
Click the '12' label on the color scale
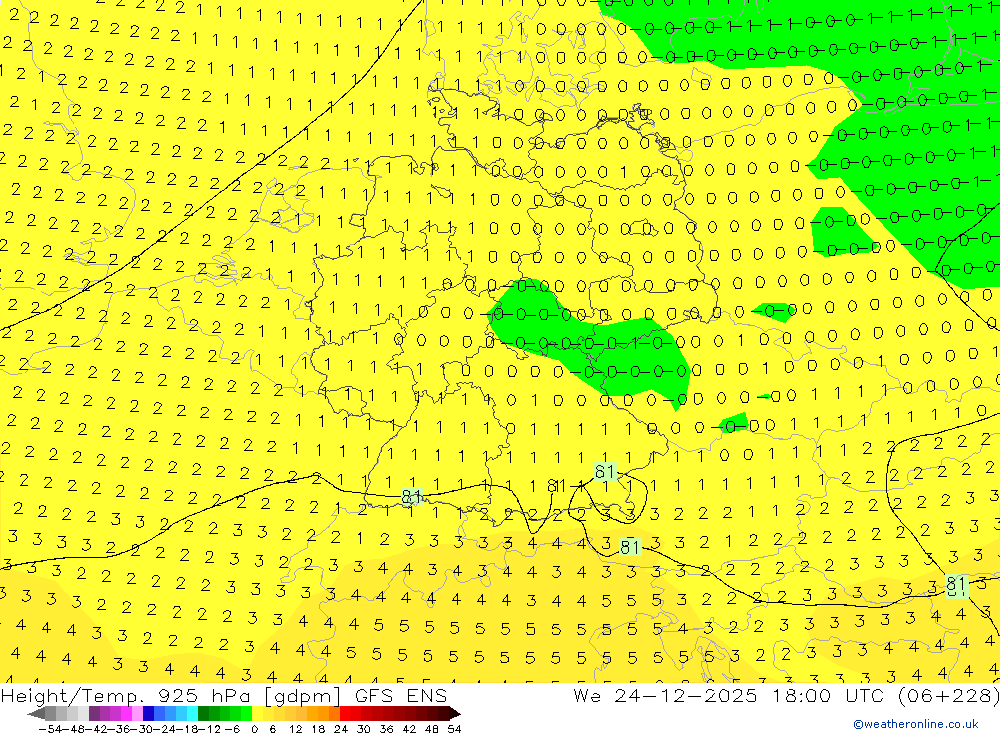295,729
